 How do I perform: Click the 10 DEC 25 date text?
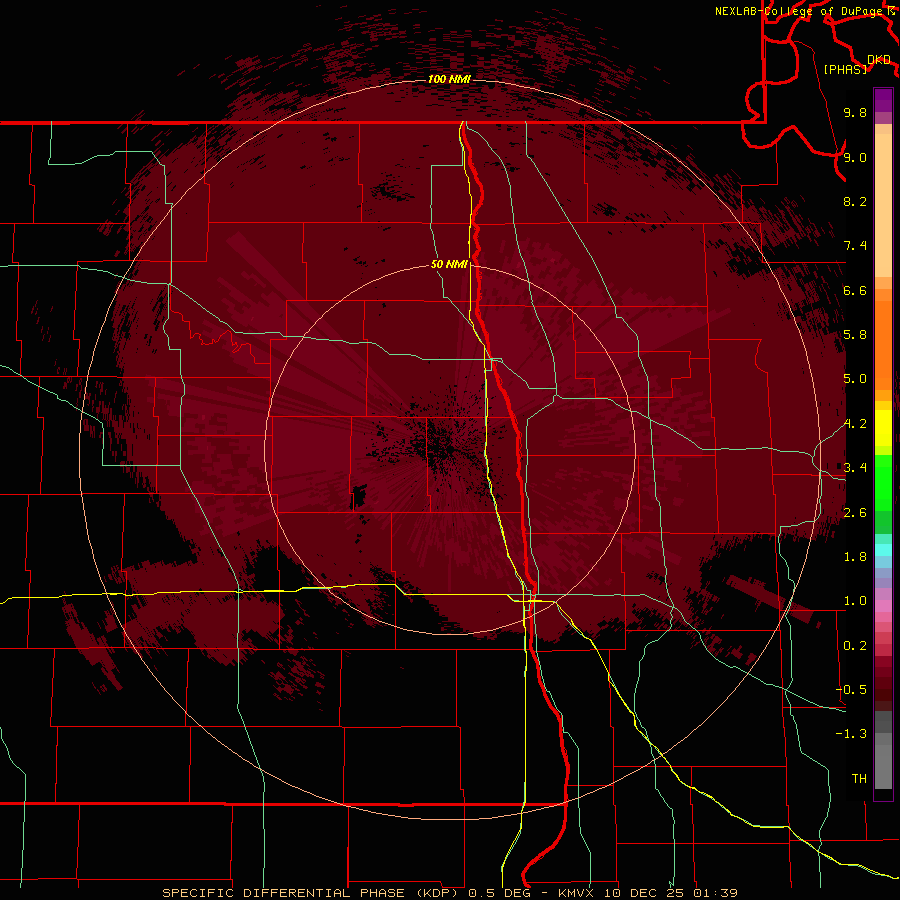pos(645,893)
